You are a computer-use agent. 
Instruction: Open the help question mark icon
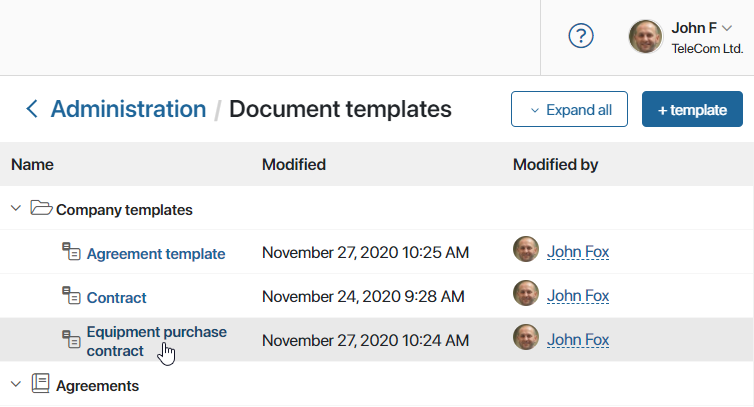(x=581, y=36)
